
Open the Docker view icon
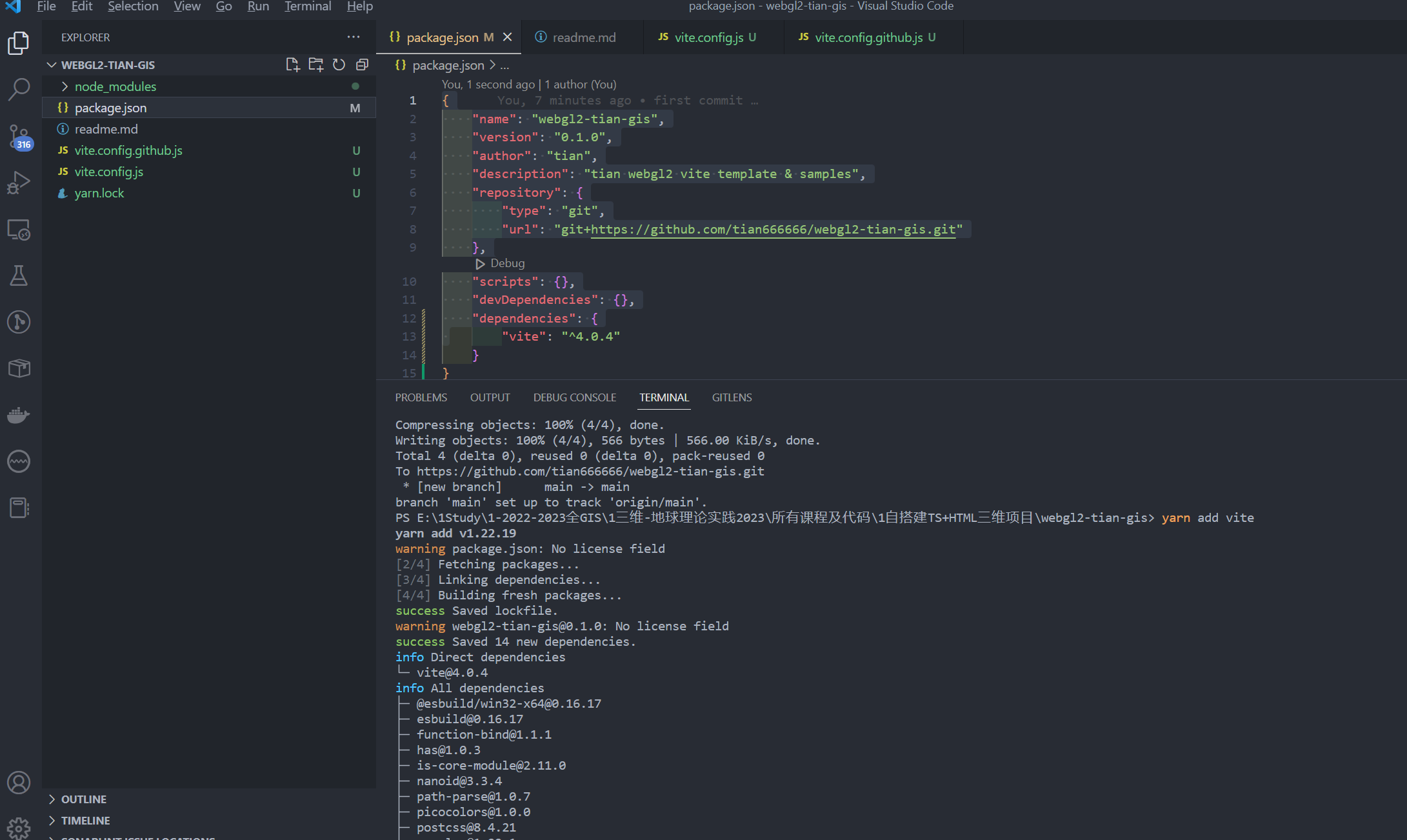(x=19, y=415)
